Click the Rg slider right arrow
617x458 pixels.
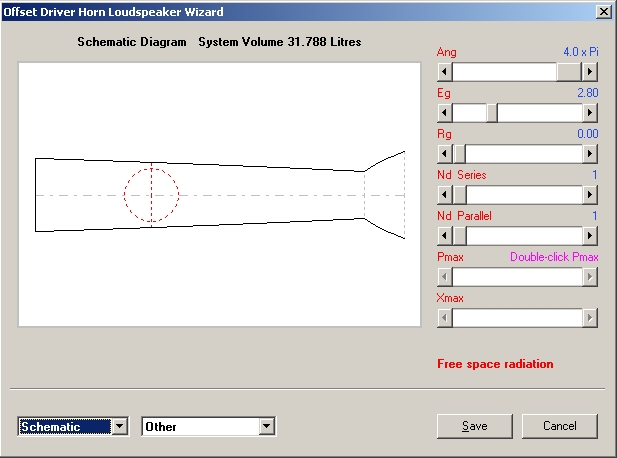point(589,154)
